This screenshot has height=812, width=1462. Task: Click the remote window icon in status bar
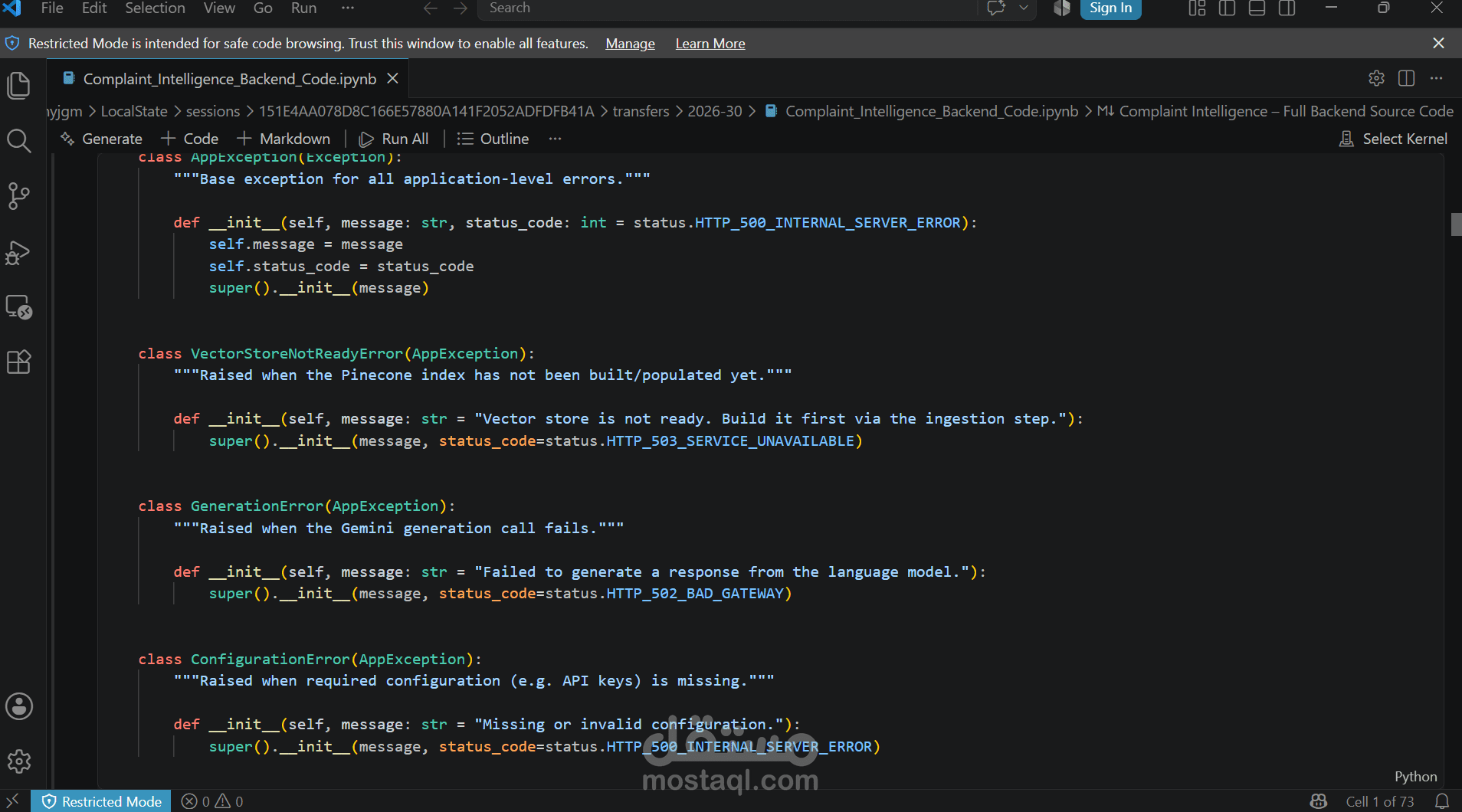click(x=14, y=801)
